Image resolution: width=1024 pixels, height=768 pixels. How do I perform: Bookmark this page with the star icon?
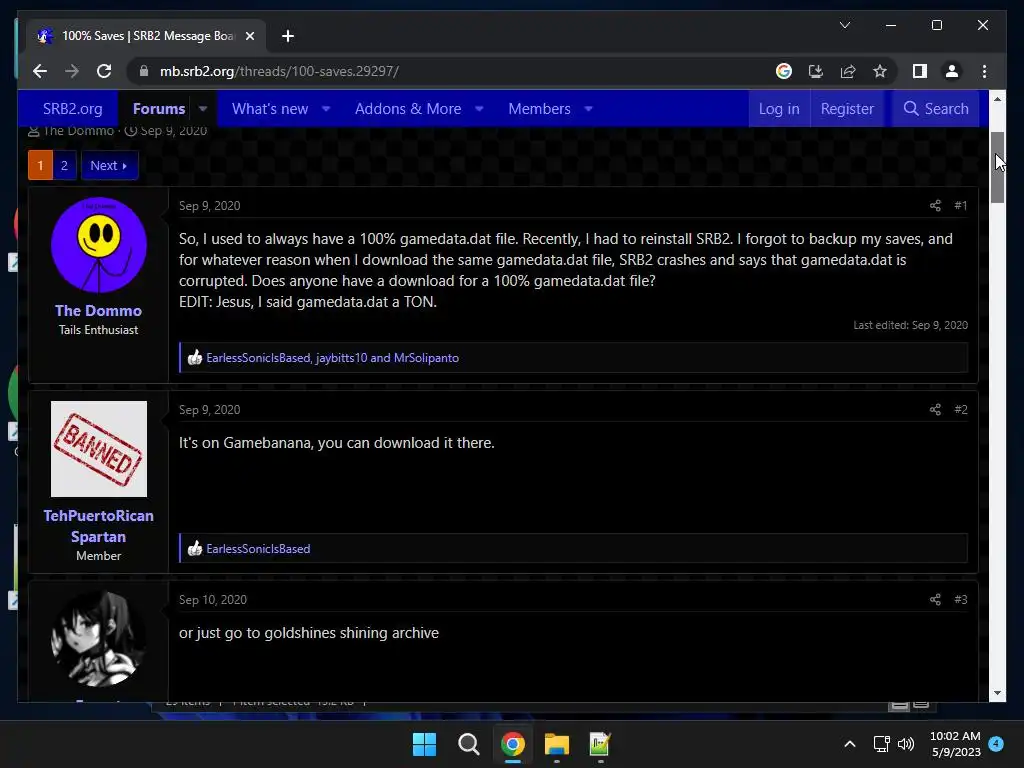tap(880, 71)
